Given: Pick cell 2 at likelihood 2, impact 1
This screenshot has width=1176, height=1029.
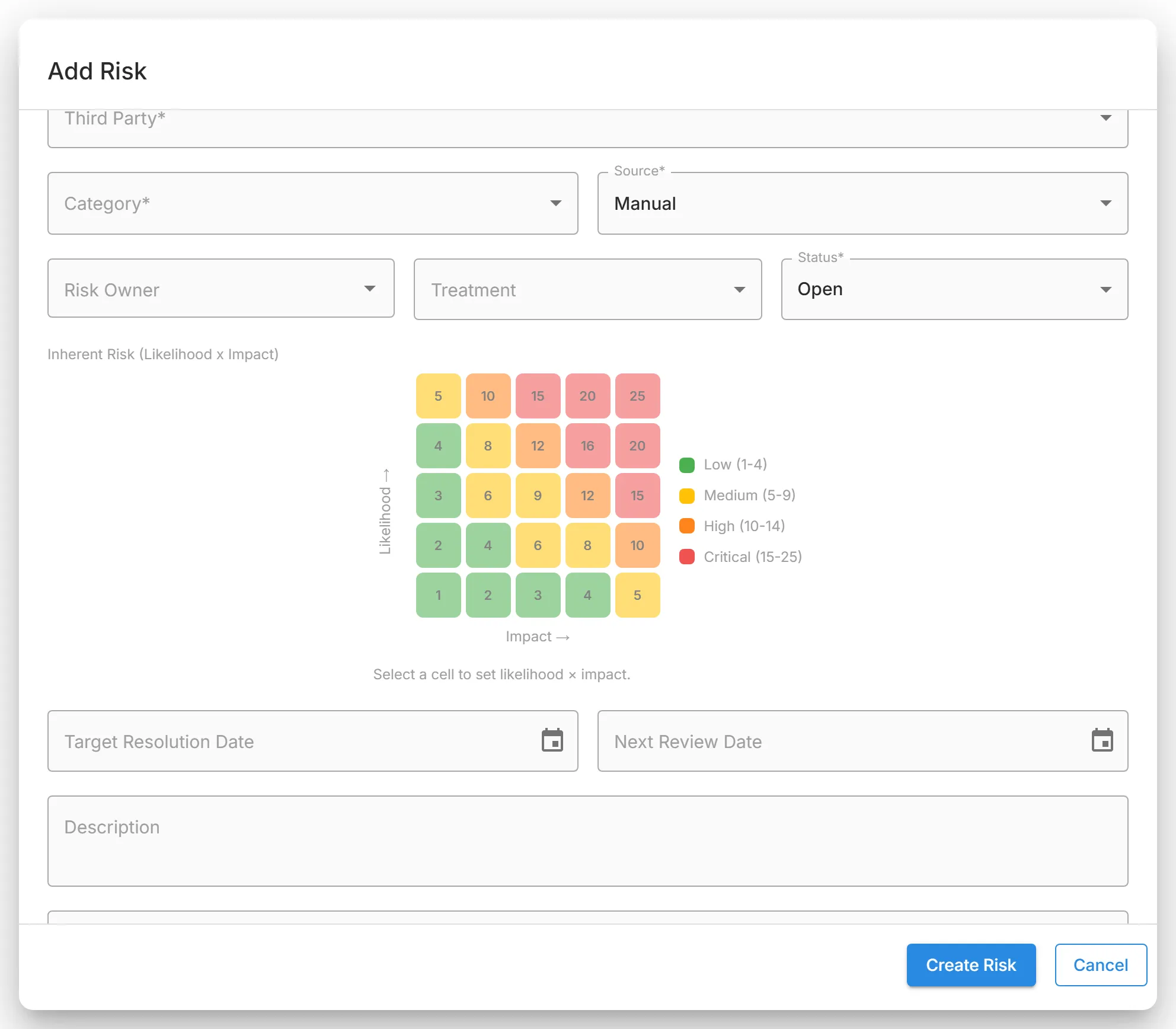Looking at the screenshot, I should pyautogui.click(x=438, y=545).
